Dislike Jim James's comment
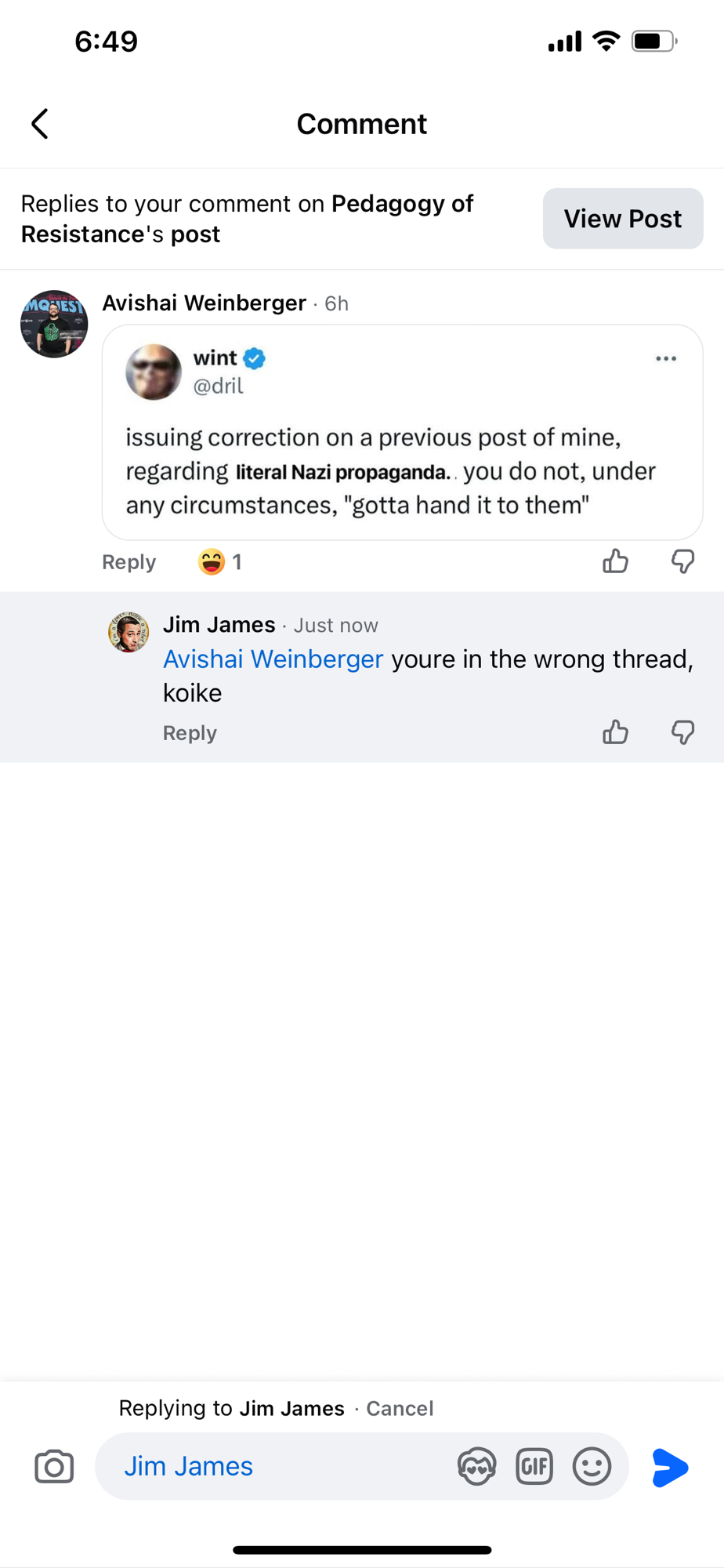Image resolution: width=724 pixels, height=1568 pixels. (x=682, y=732)
